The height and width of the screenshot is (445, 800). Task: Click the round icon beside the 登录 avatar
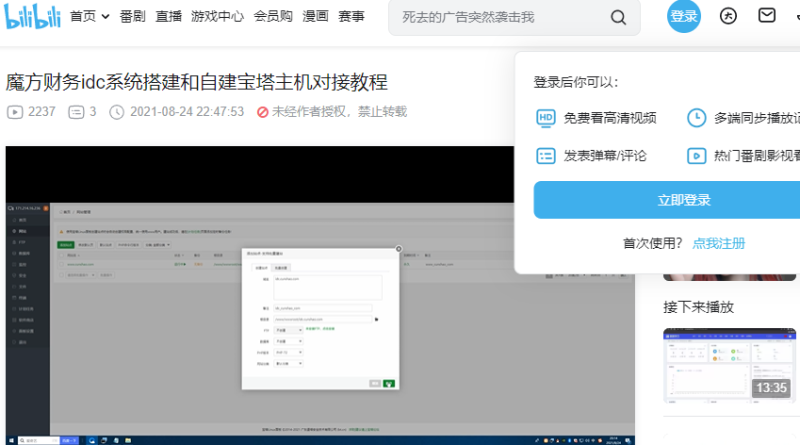[x=728, y=16]
